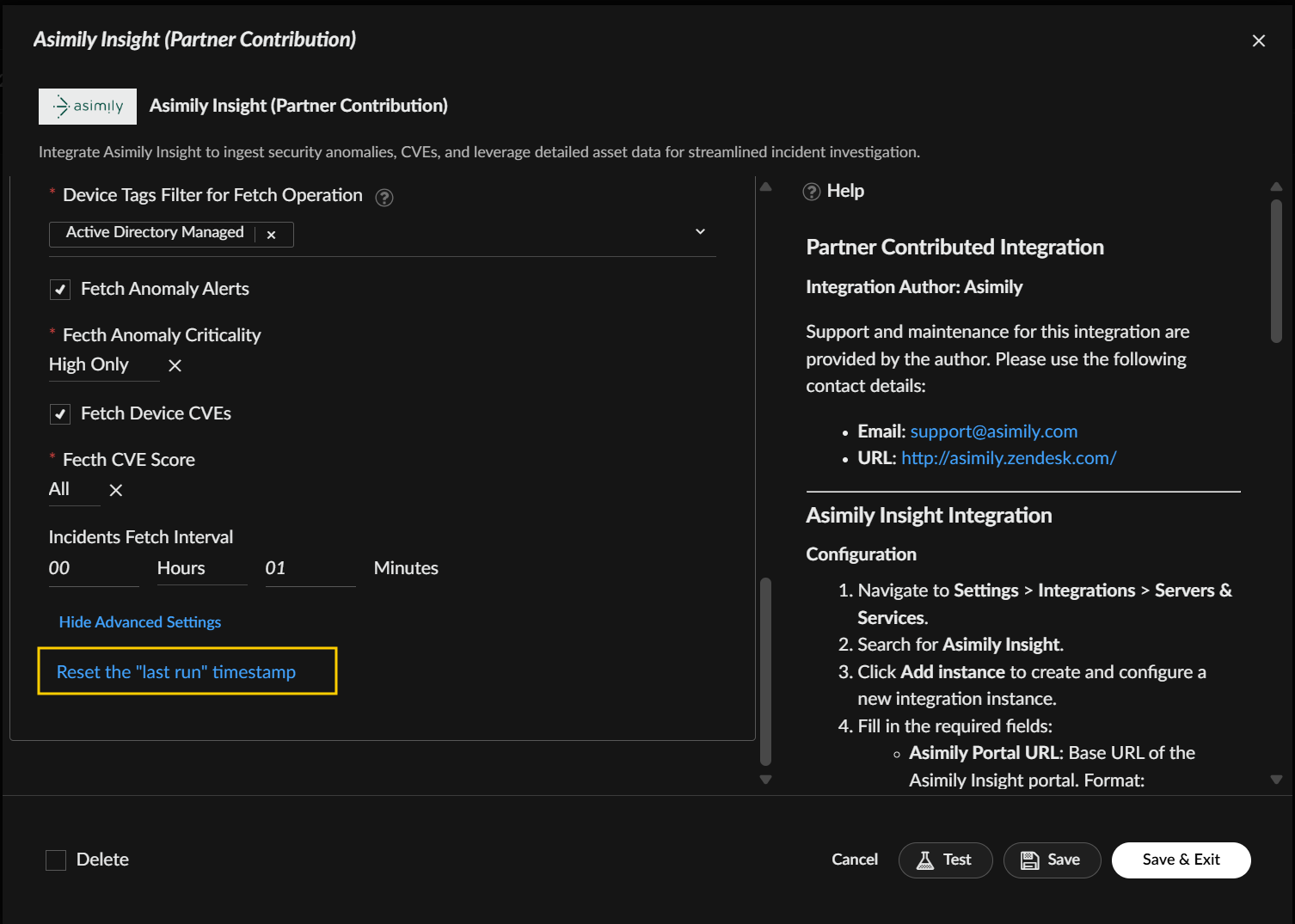
Task: Toggle the Fetch Device CVEs checkbox
Action: click(59, 414)
